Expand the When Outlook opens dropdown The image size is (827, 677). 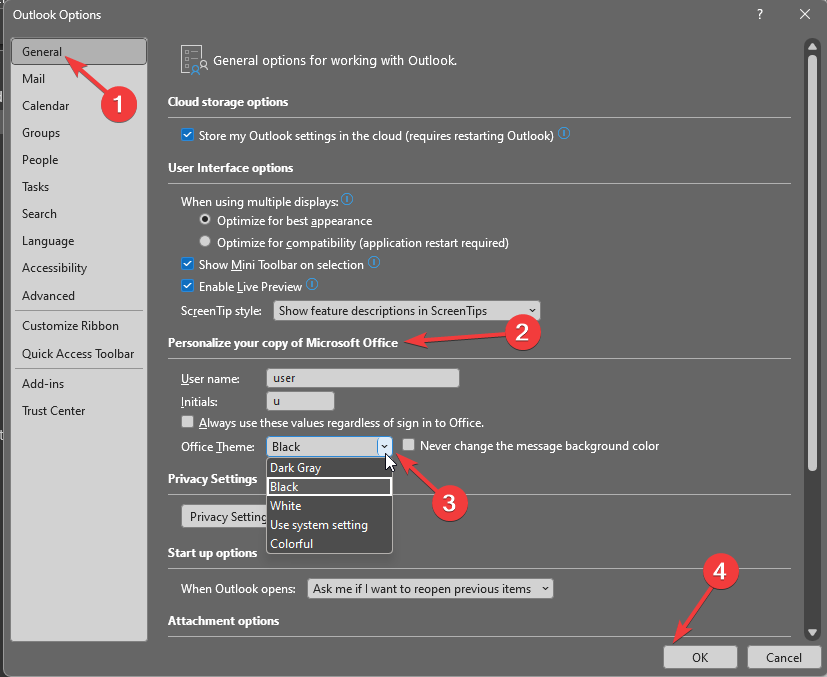(x=430, y=589)
